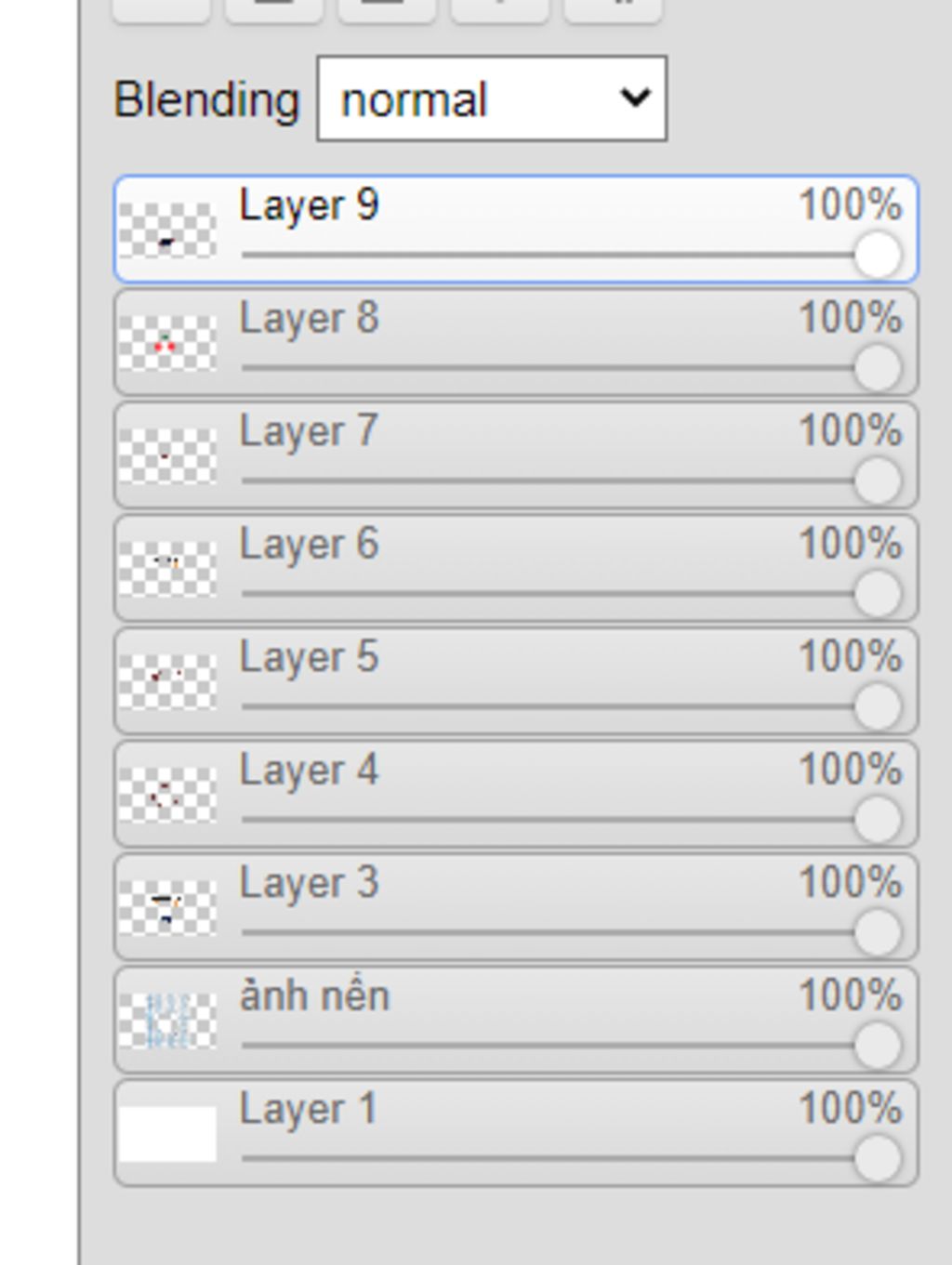Click the Layer 1 white thumbnail
952x1265 pixels.
pyautogui.click(x=167, y=1133)
